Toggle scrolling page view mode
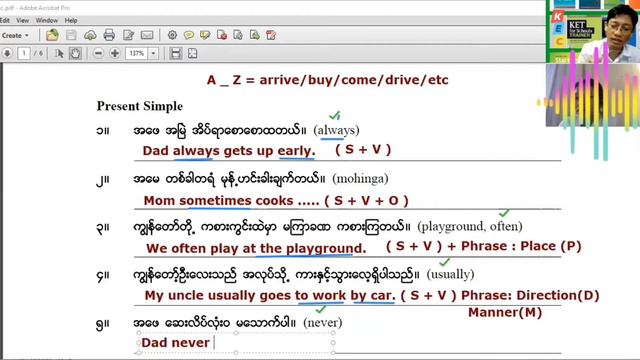Screen dimensions: 640x360 (176, 53)
